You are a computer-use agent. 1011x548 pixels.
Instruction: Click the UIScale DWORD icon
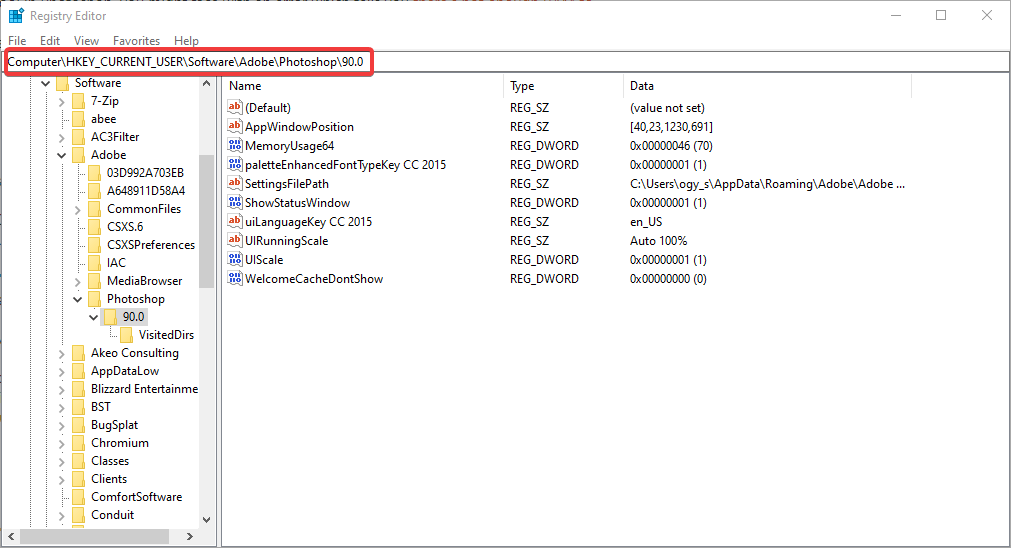[x=235, y=259]
